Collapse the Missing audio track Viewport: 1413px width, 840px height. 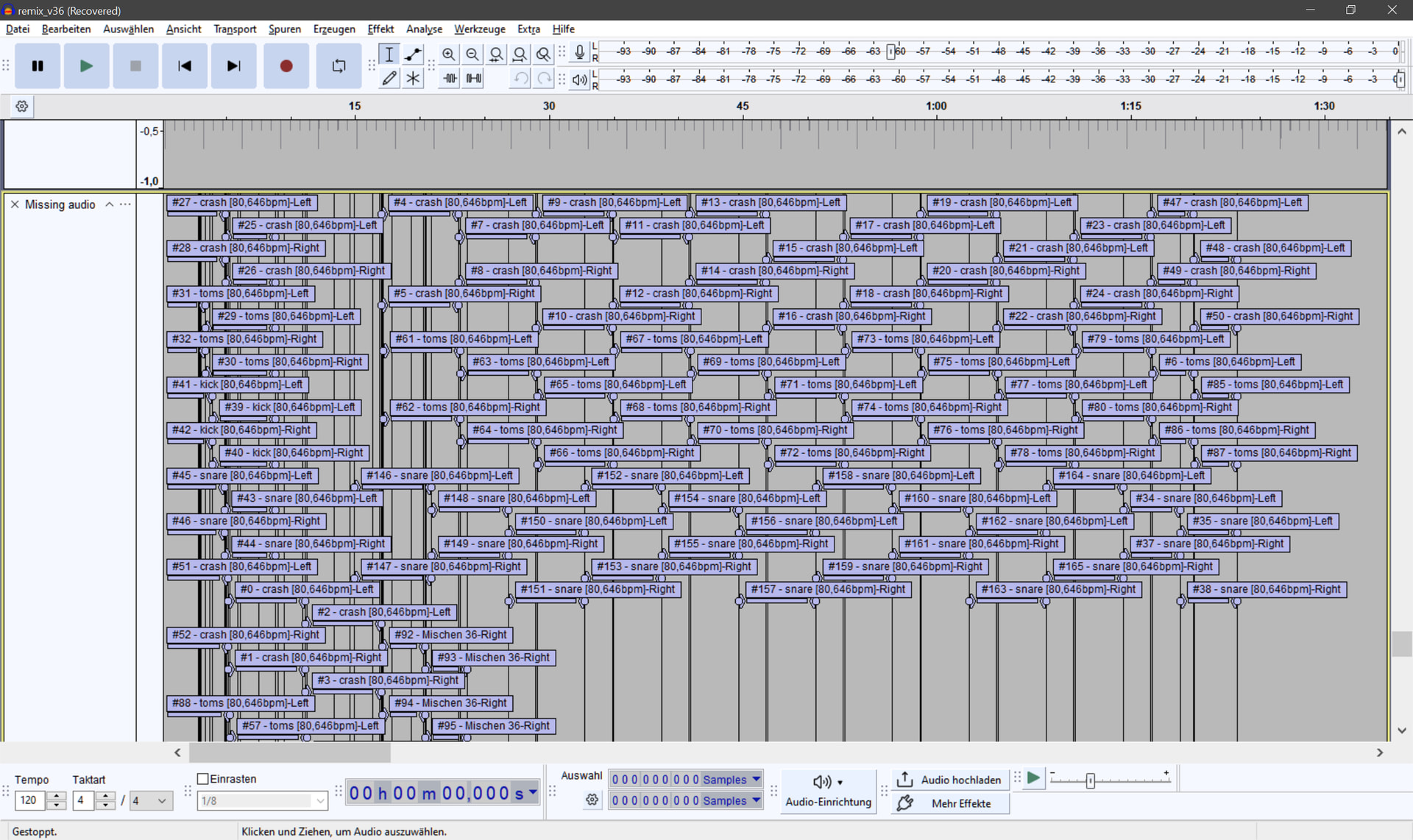[110, 204]
